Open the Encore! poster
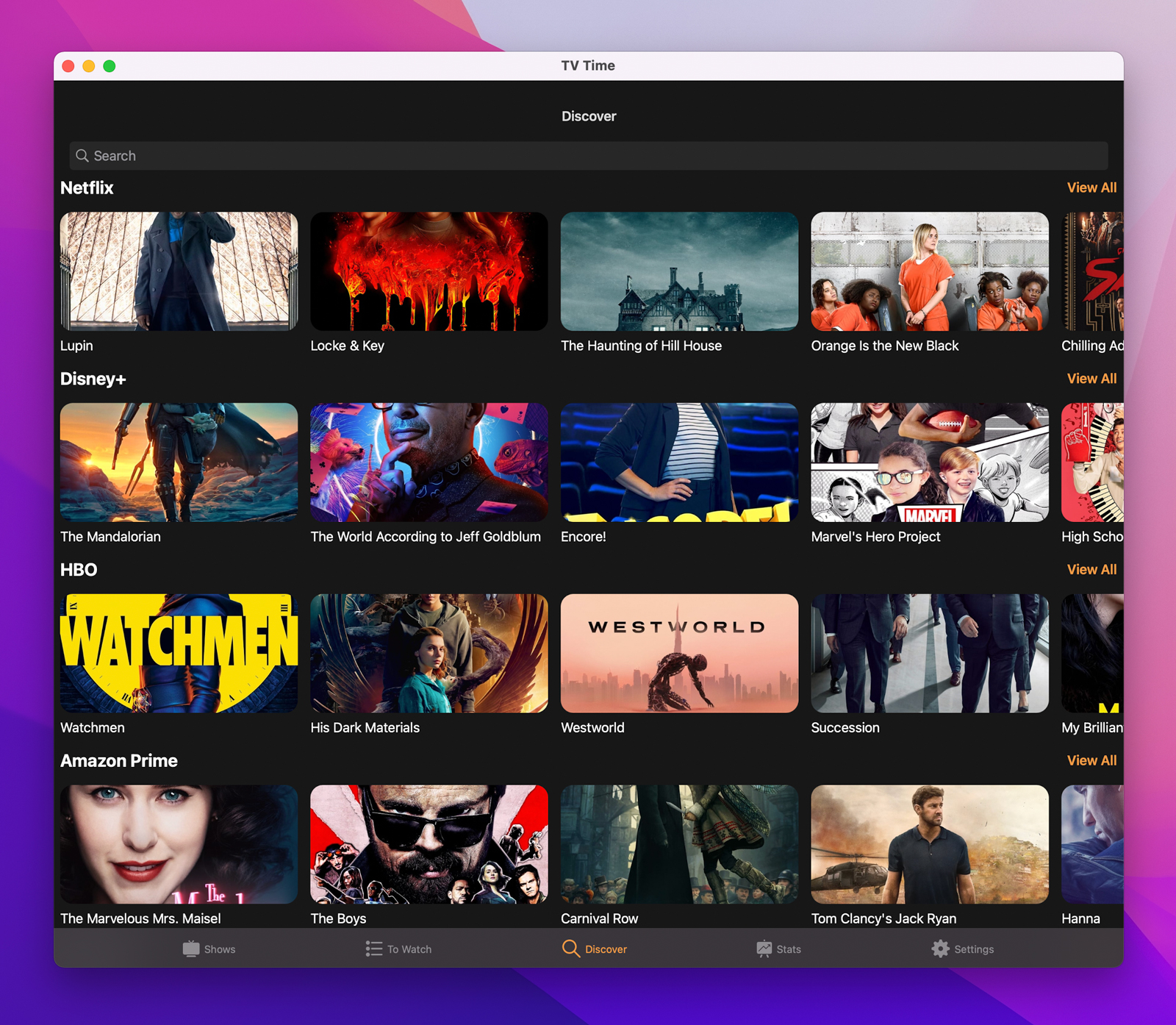This screenshot has height=1025, width=1176. click(x=680, y=463)
